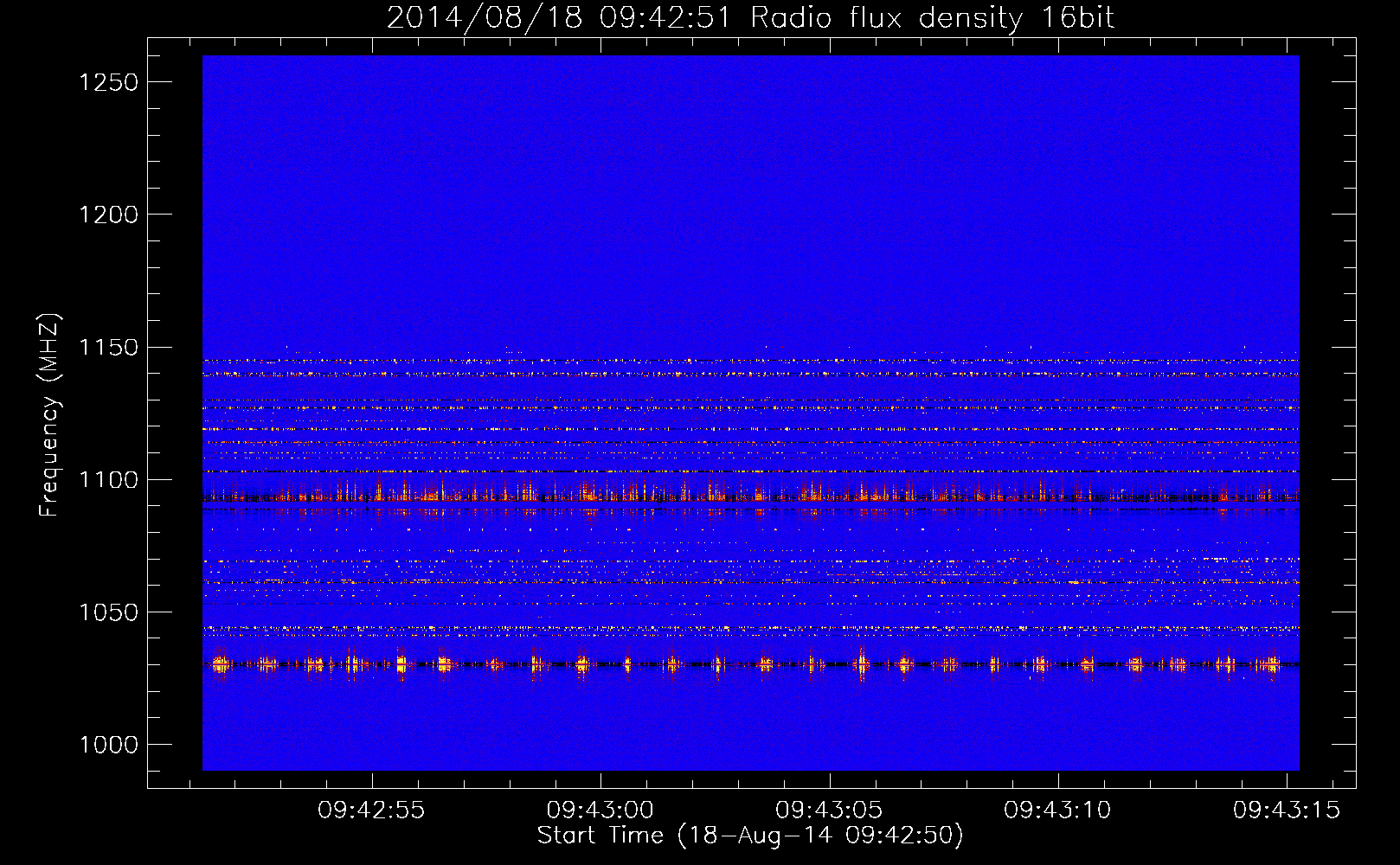Viewport: 1400px width, 865px height.
Task: Click the "Start Time (18-Aug-14 09:42:50)" label
Action: pos(750,836)
